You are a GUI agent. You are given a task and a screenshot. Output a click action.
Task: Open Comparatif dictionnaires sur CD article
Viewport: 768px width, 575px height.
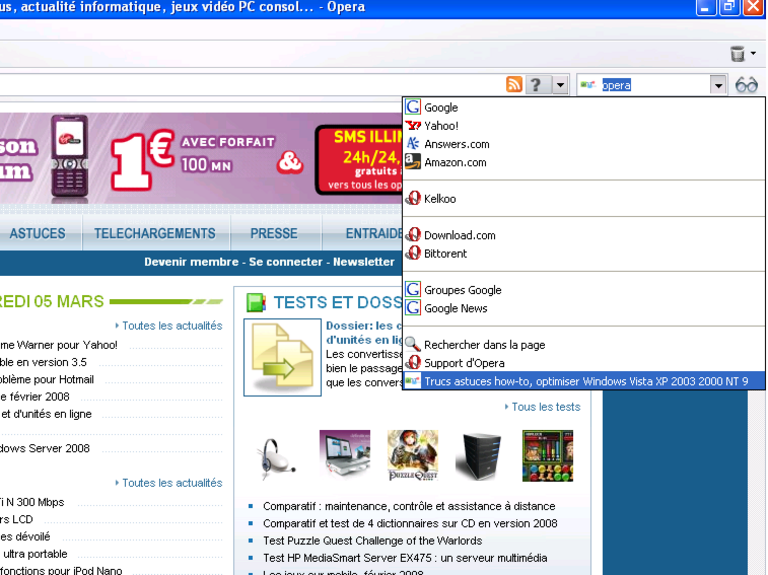[410, 524]
